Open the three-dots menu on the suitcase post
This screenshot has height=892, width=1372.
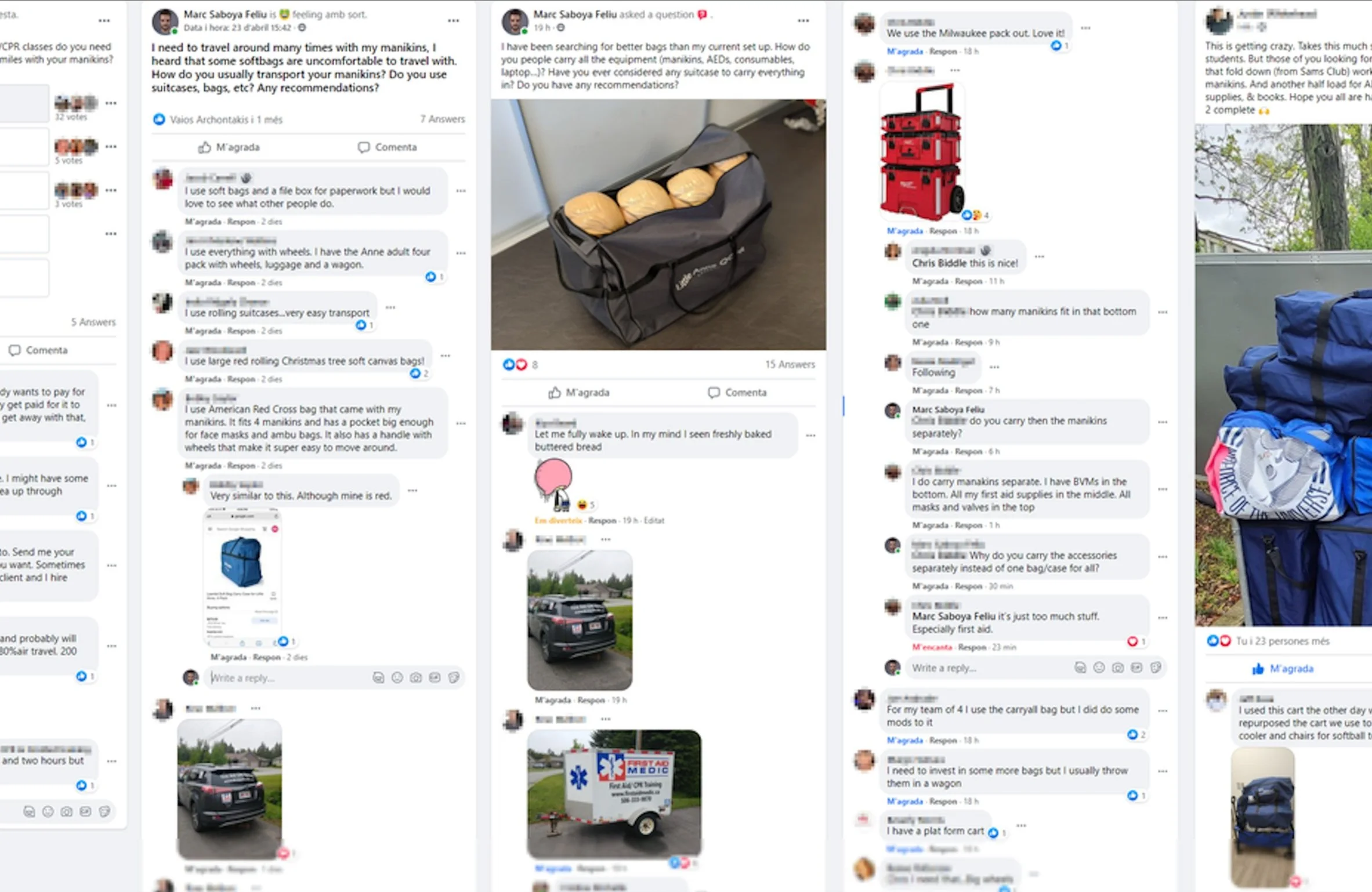pos(453,20)
